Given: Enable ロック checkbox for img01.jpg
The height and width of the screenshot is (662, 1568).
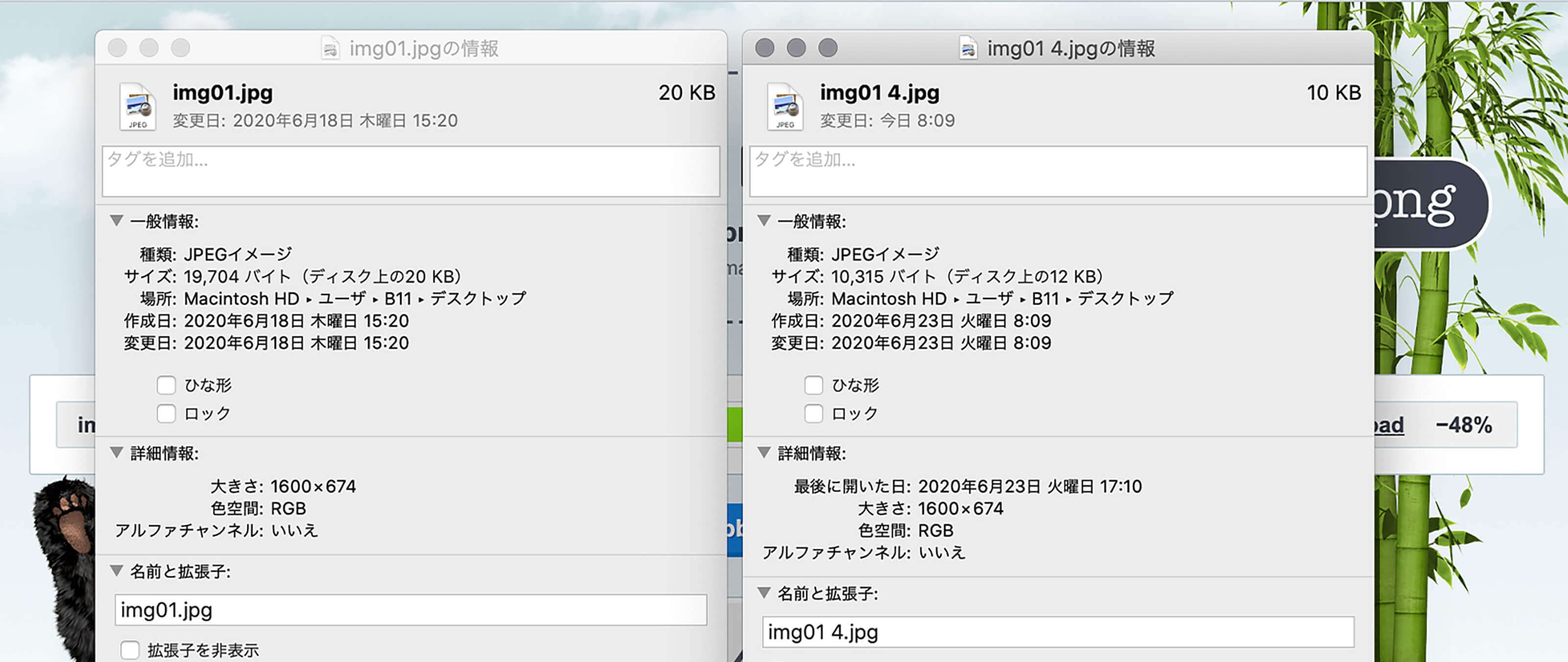Looking at the screenshot, I should pos(166,414).
